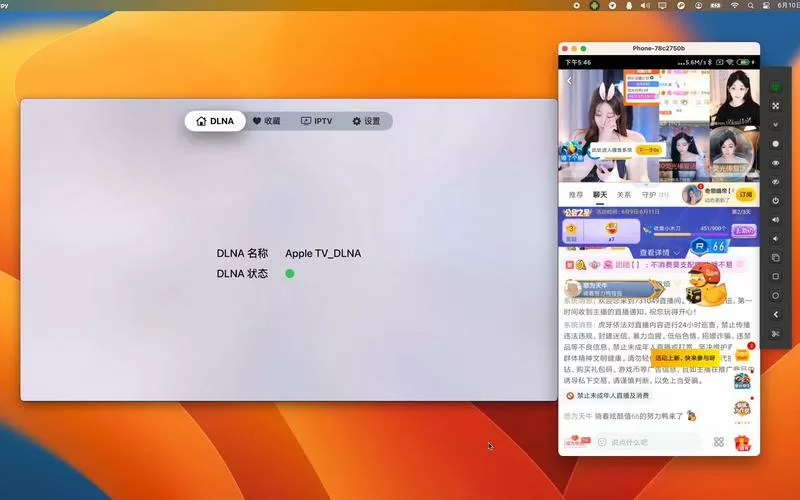This screenshot has width=800, height=500.
Task: Open the 关系 tab in the phone app
Action: pos(623,195)
